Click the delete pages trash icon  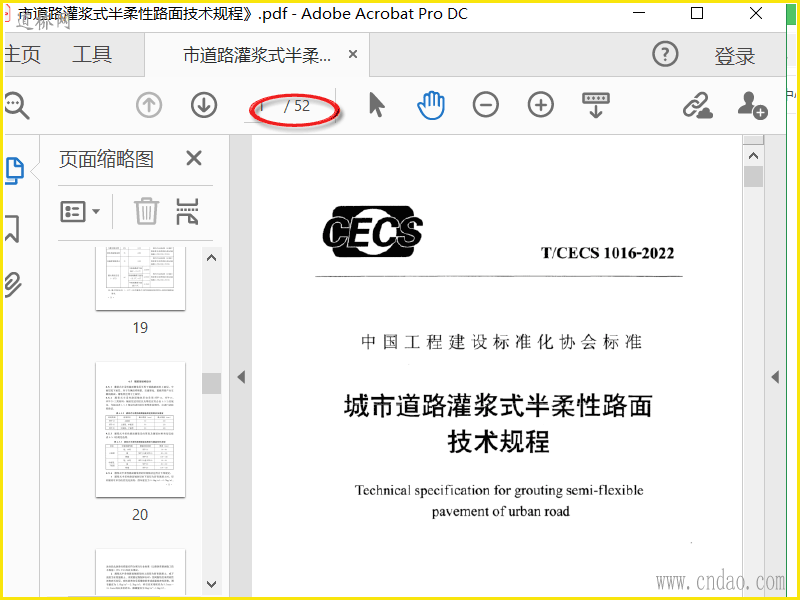146,211
